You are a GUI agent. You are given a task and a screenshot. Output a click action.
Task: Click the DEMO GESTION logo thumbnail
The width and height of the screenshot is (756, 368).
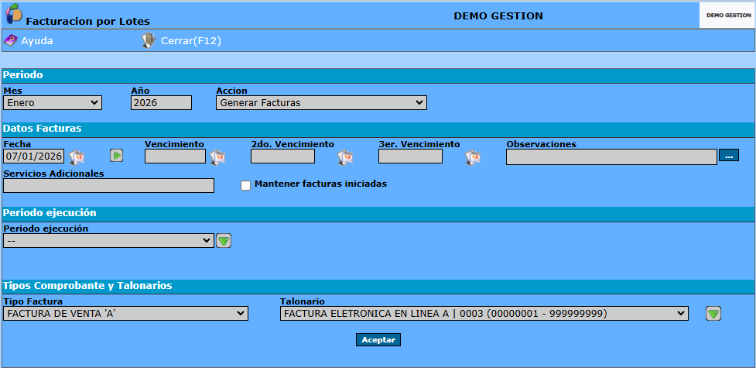coord(728,15)
